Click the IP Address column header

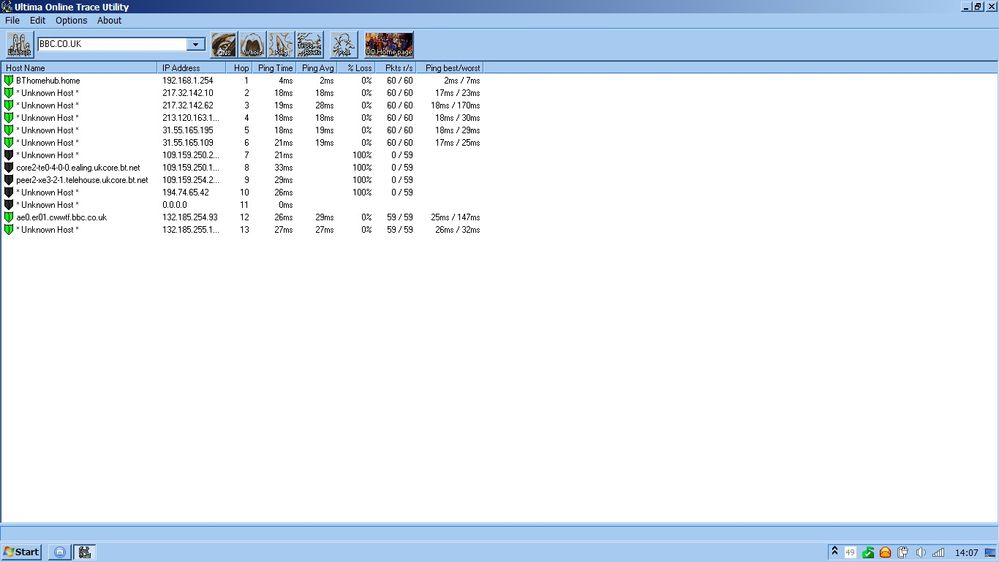point(191,68)
